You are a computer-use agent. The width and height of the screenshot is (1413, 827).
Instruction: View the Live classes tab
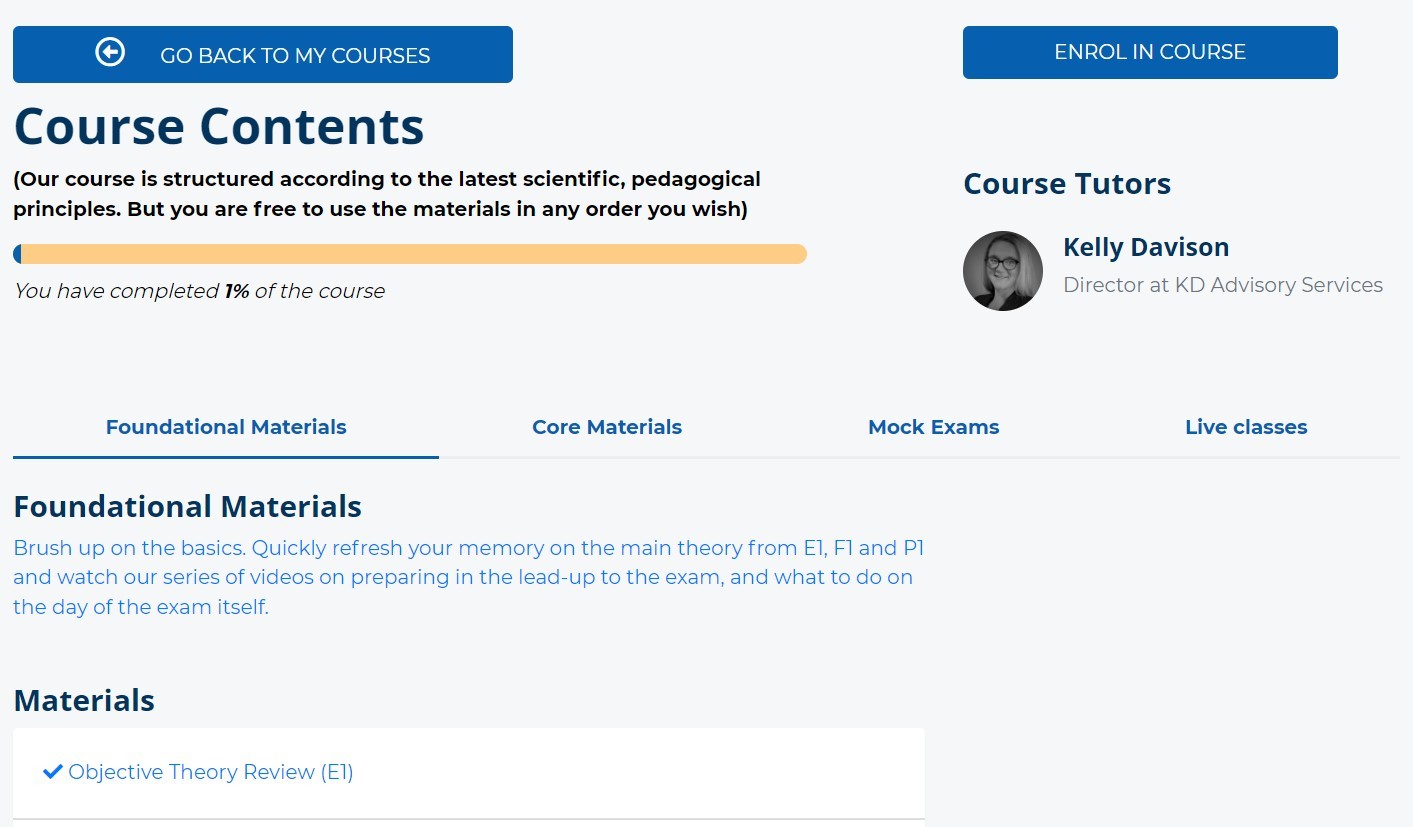coord(1245,427)
